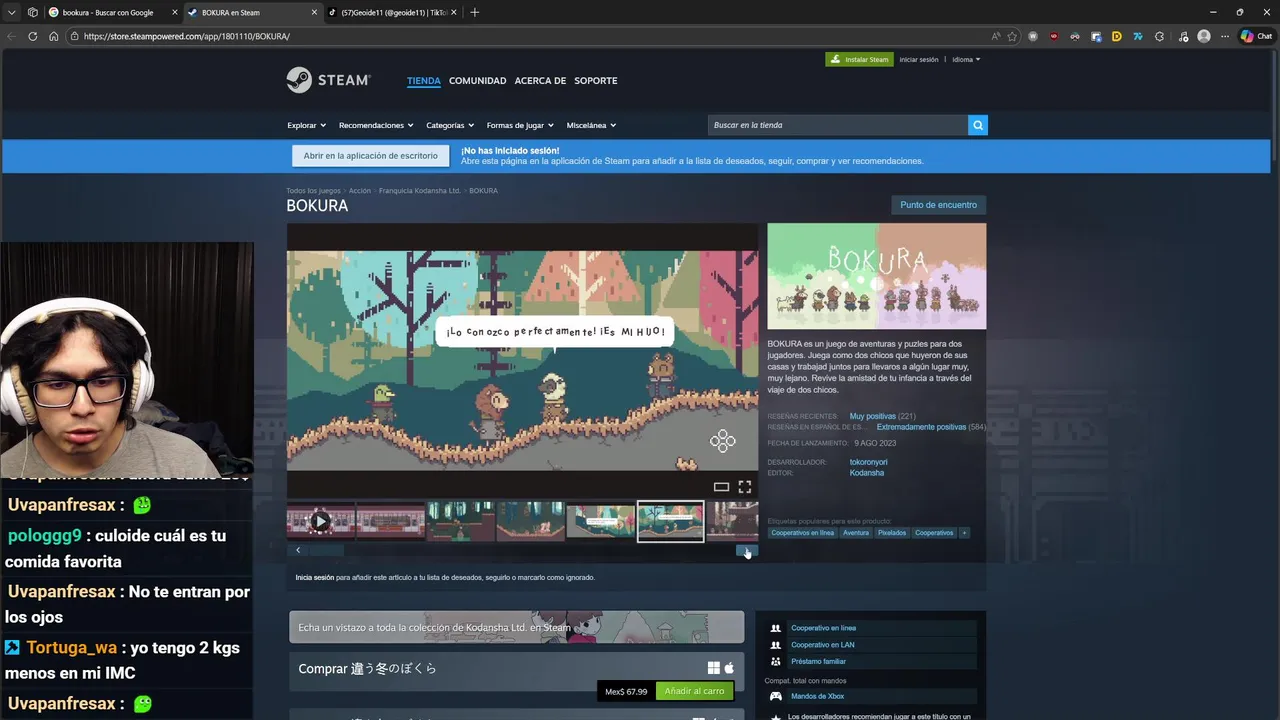
Task: Click the red shield extension icon
Action: click(1054, 36)
